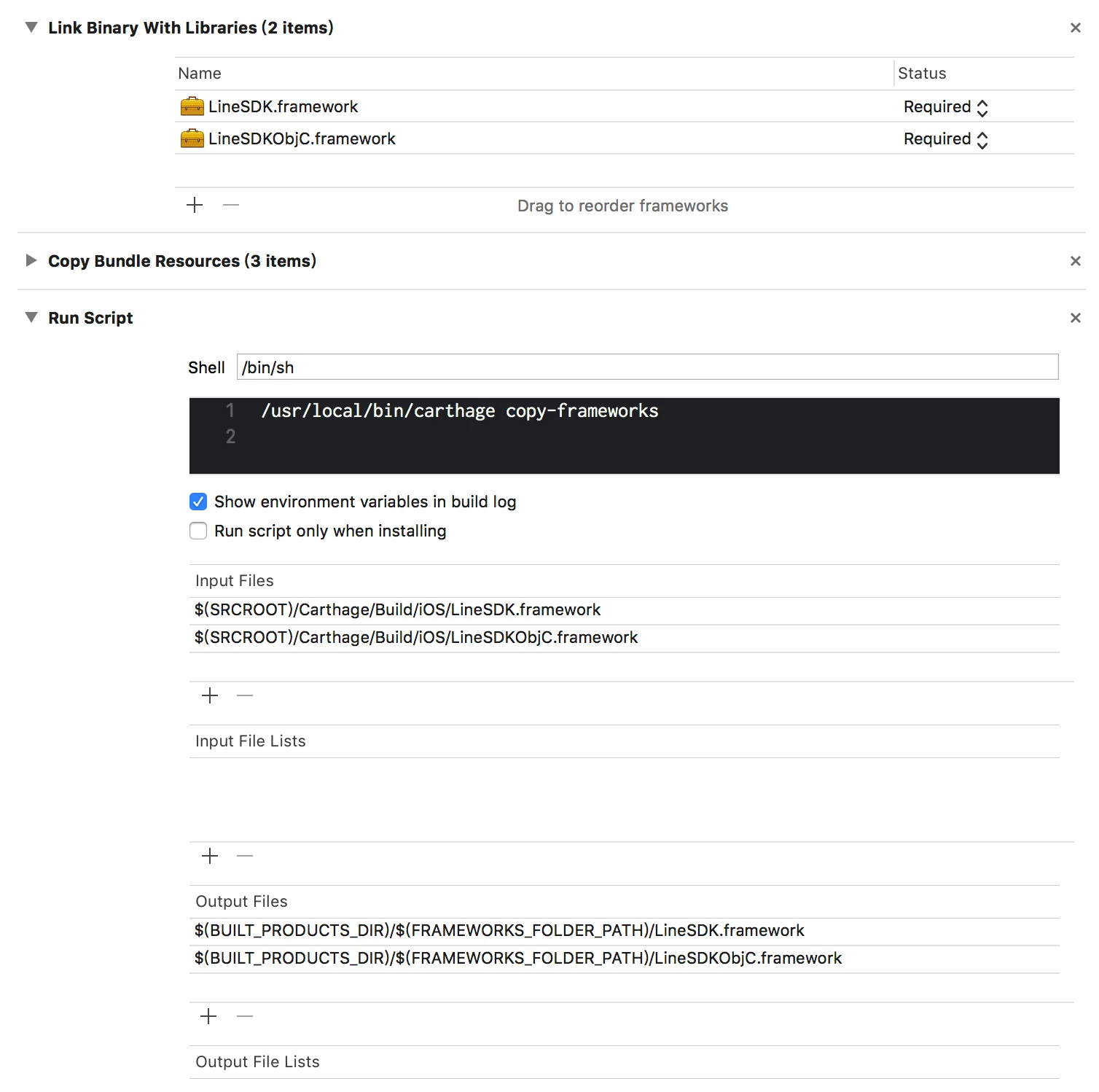Remove selected entry under Input Files

[245, 695]
